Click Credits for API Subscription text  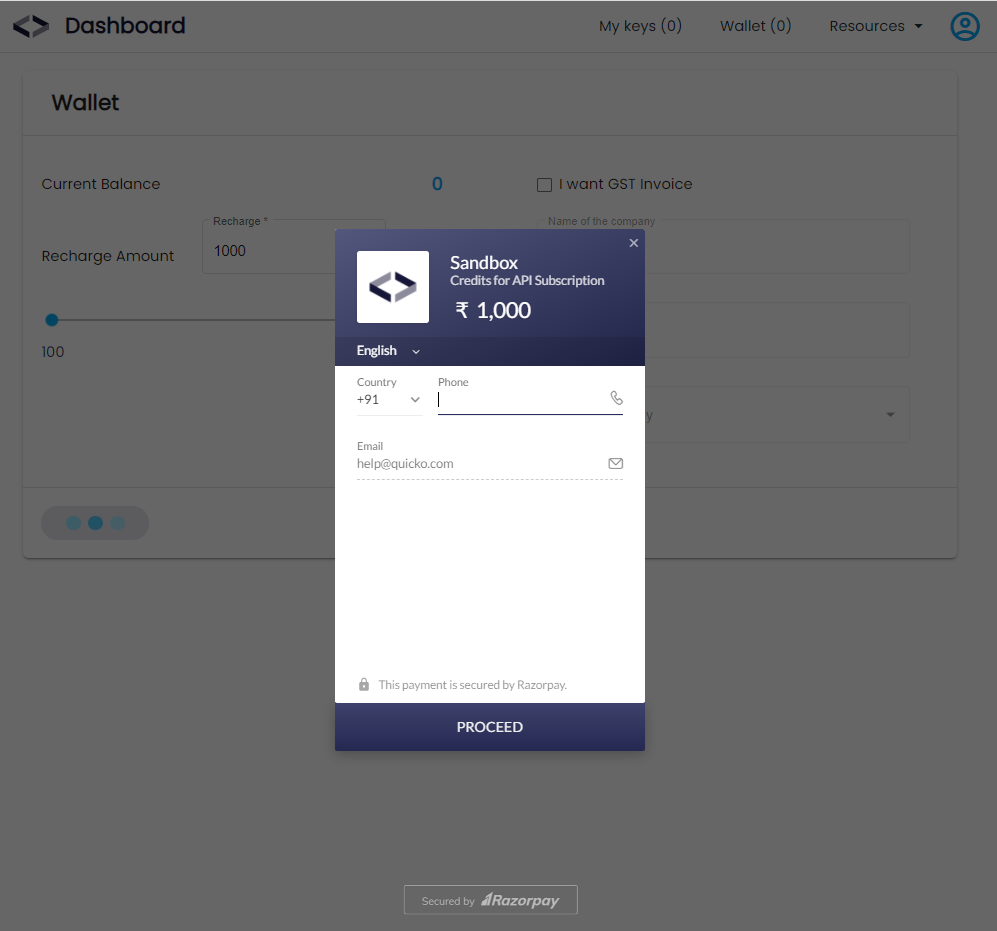[x=527, y=280]
